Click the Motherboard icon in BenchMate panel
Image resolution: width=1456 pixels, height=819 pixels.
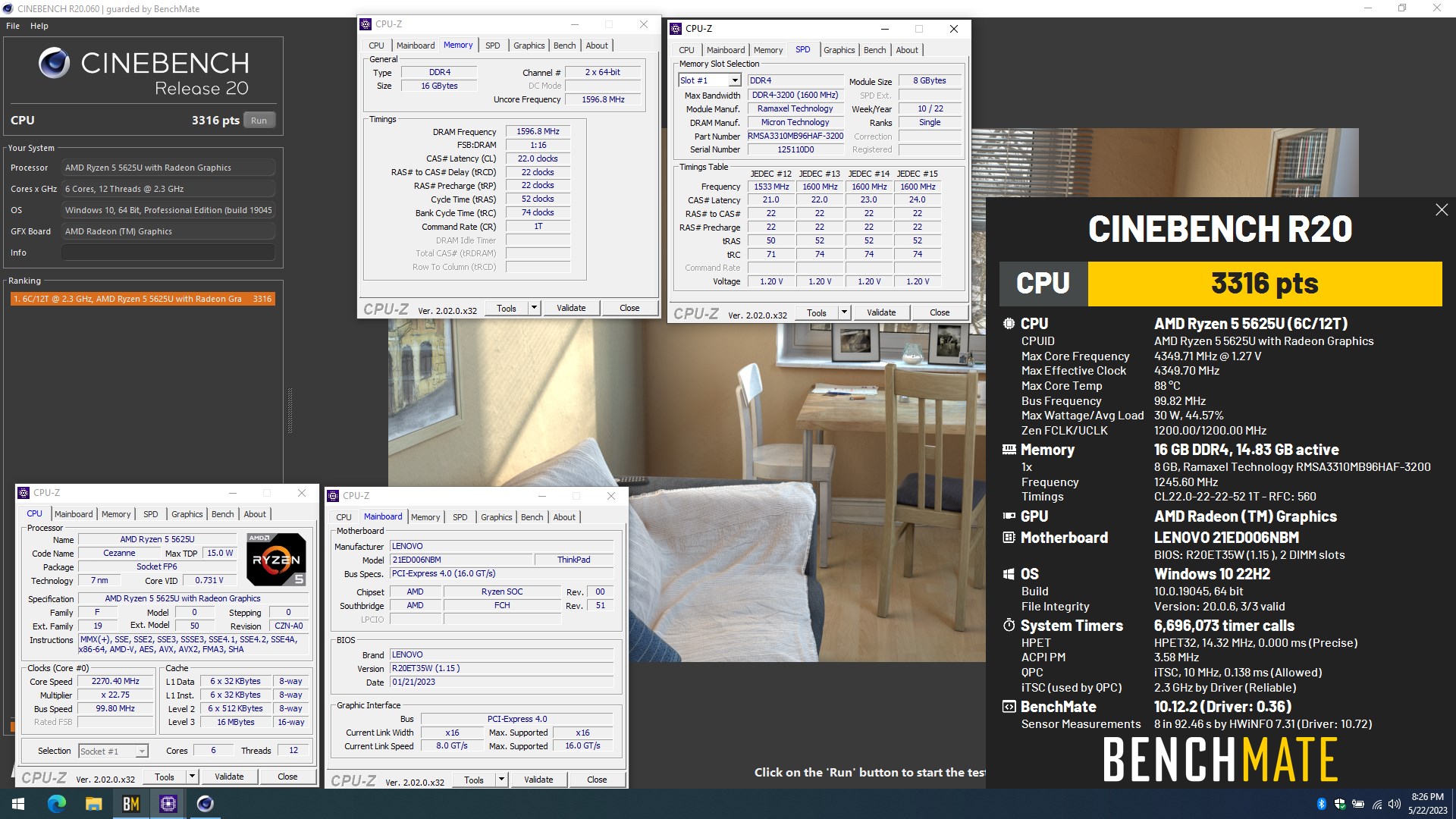click(x=1009, y=538)
